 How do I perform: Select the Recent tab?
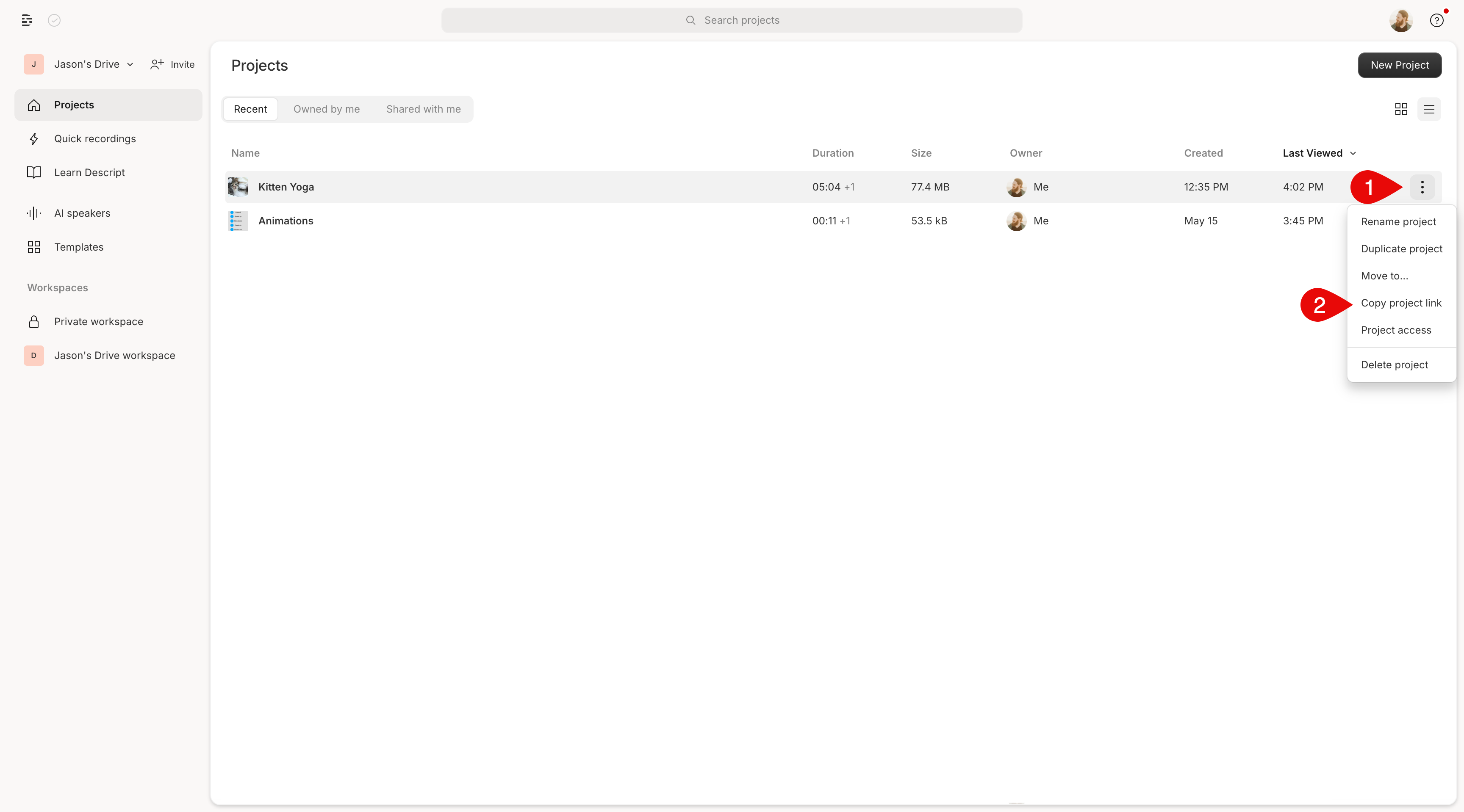point(250,109)
